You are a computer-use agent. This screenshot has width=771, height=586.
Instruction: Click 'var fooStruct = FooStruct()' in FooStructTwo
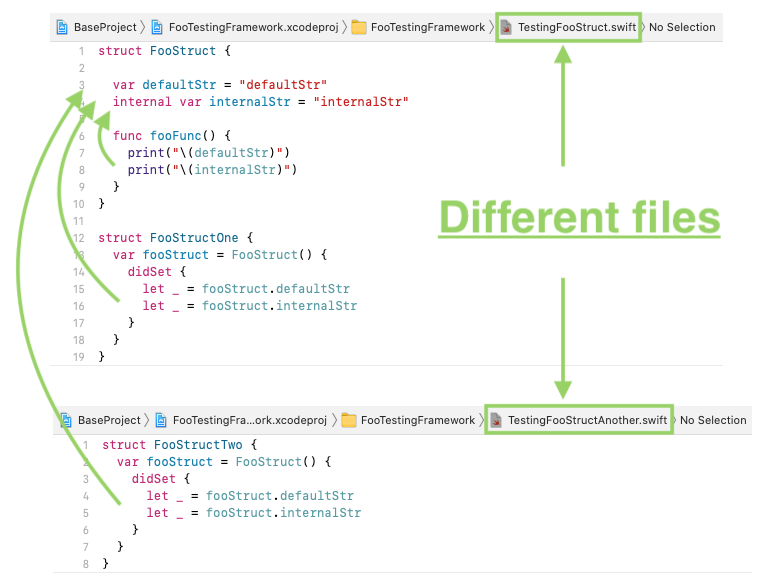click(x=224, y=462)
